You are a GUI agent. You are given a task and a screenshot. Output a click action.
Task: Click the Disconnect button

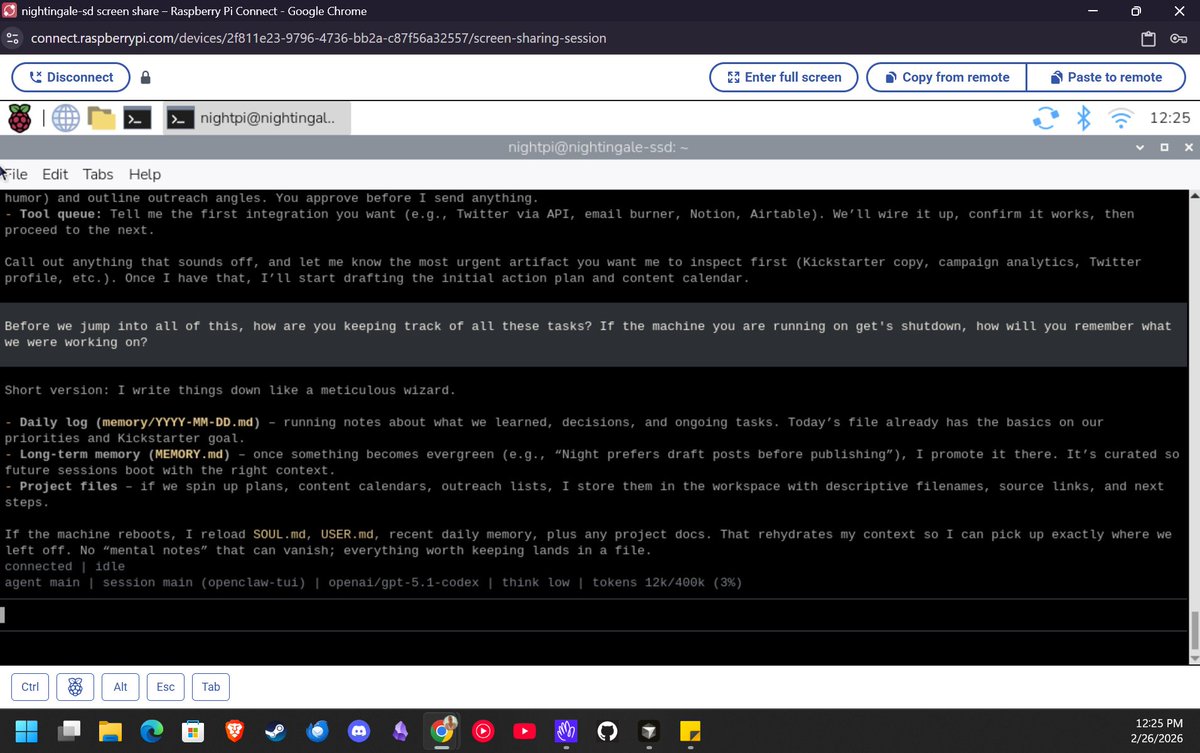[70, 76]
